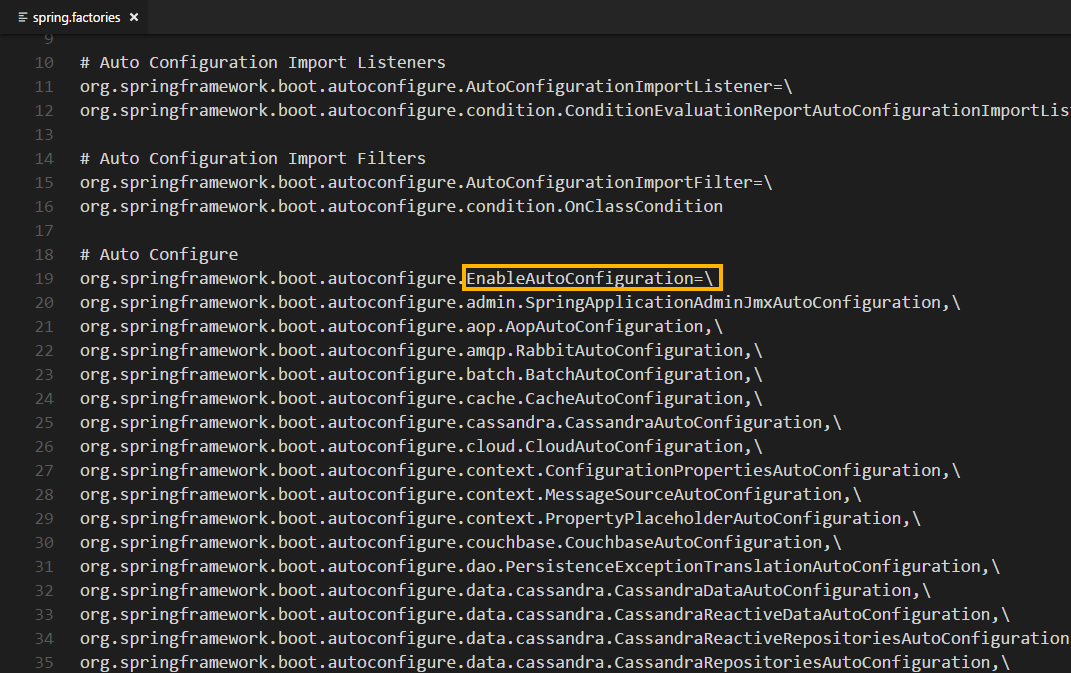Click on the OnClassCondition text
The height and width of the screenshot is (673, 1071).
click(x=643, y=206)
